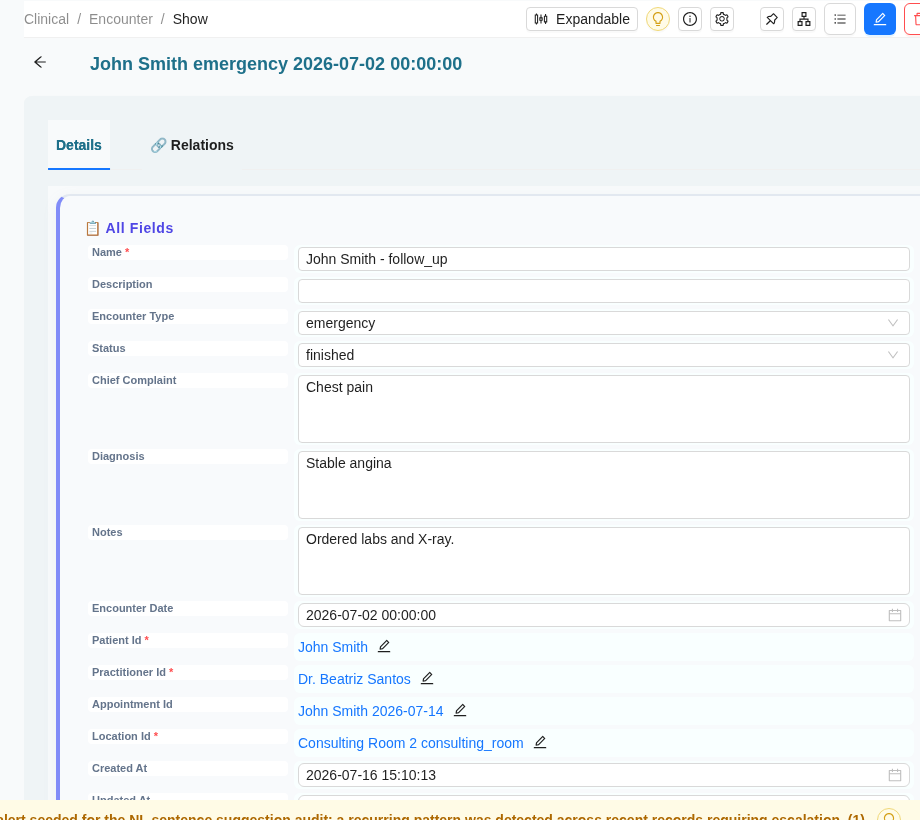Click the Diagnosis text area
This screenshot has height=820, width=920.
click(x=604, y=485)
